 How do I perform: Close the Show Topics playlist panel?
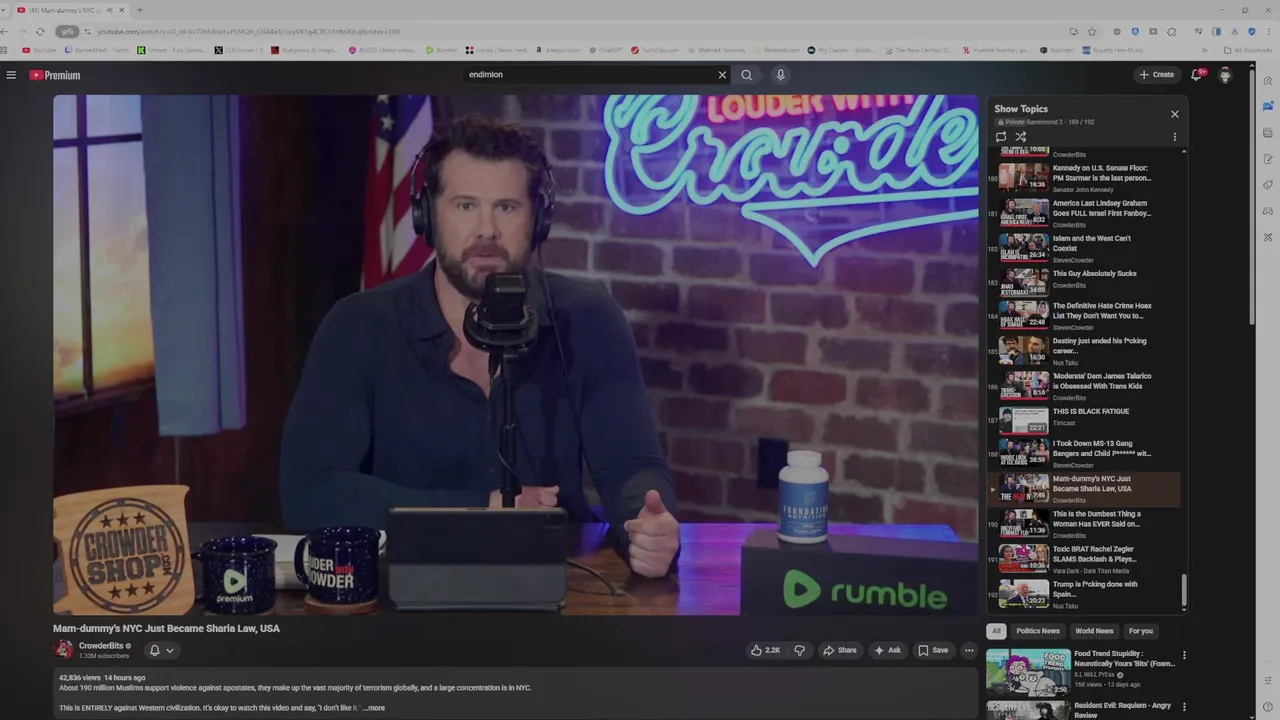point(1175,114)
